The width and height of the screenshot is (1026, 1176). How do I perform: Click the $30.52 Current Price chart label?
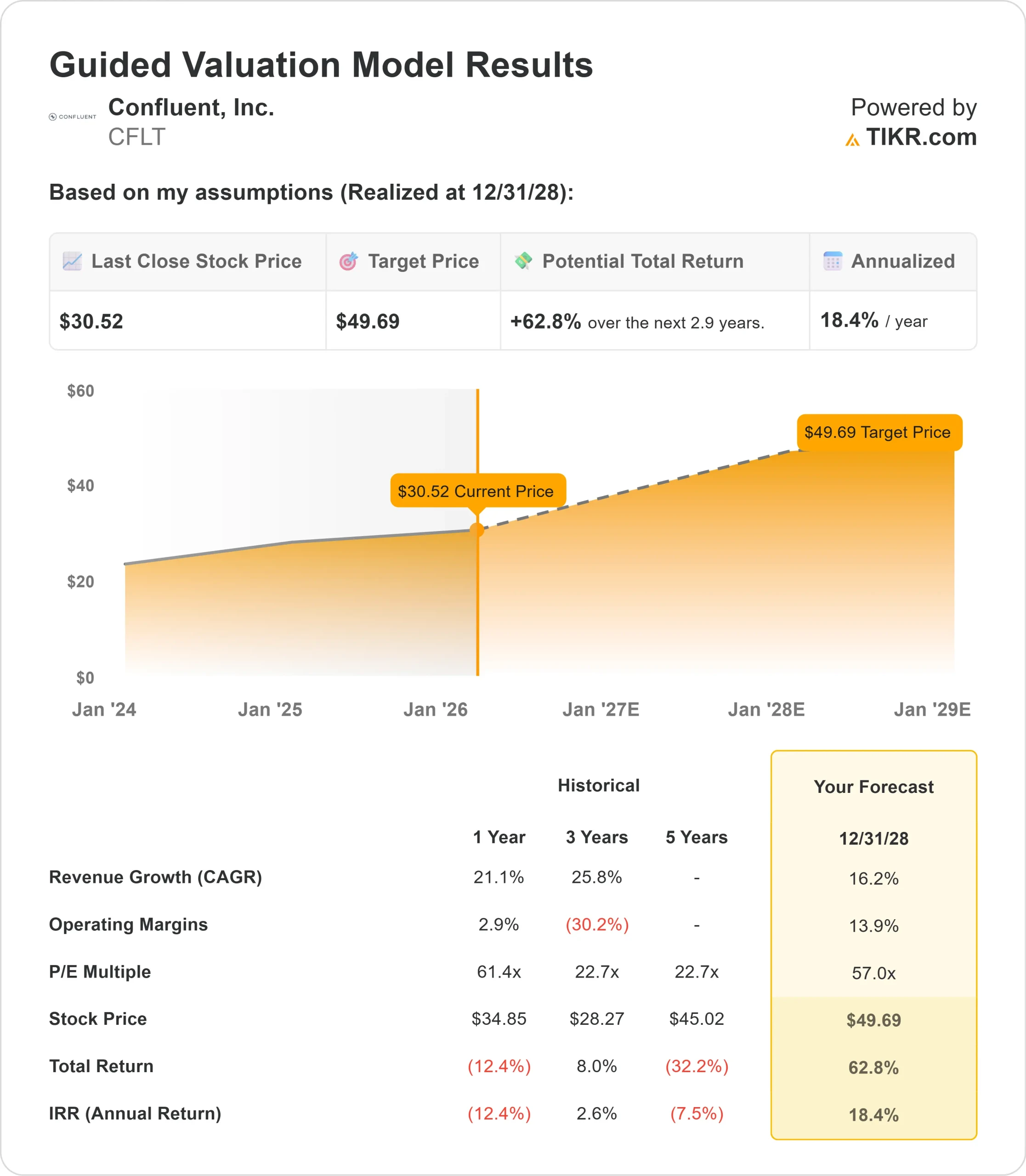coord(477,491)
